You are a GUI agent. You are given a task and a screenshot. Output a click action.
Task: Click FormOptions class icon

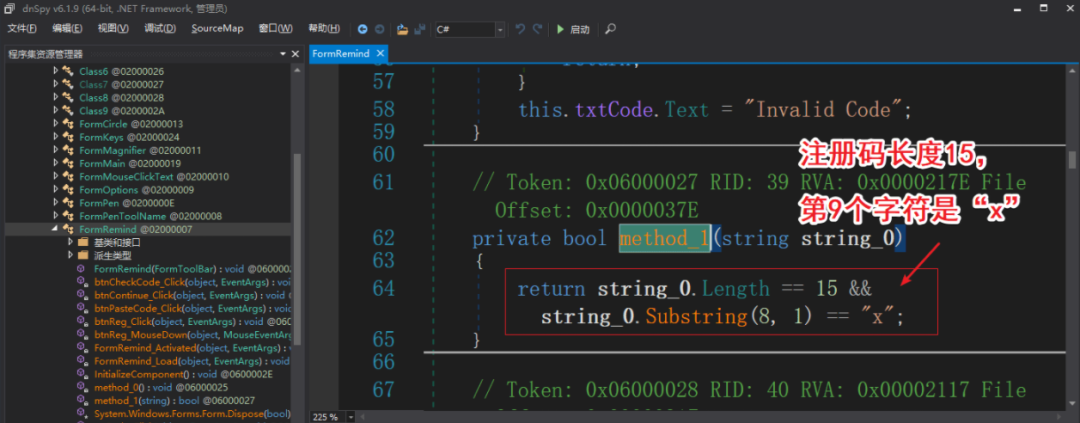point(68,189)
